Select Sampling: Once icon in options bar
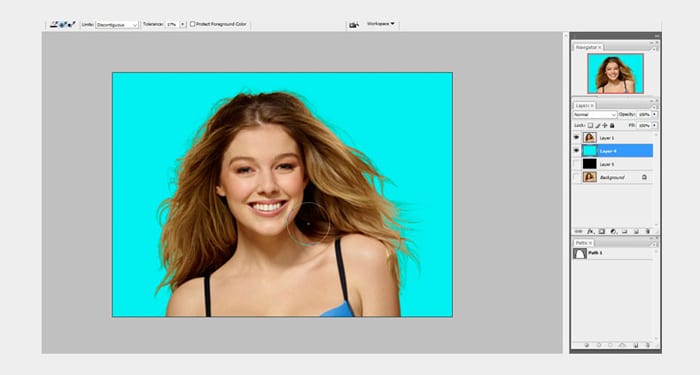The height and width of the screenshot is (375, 700). point(63,25)
